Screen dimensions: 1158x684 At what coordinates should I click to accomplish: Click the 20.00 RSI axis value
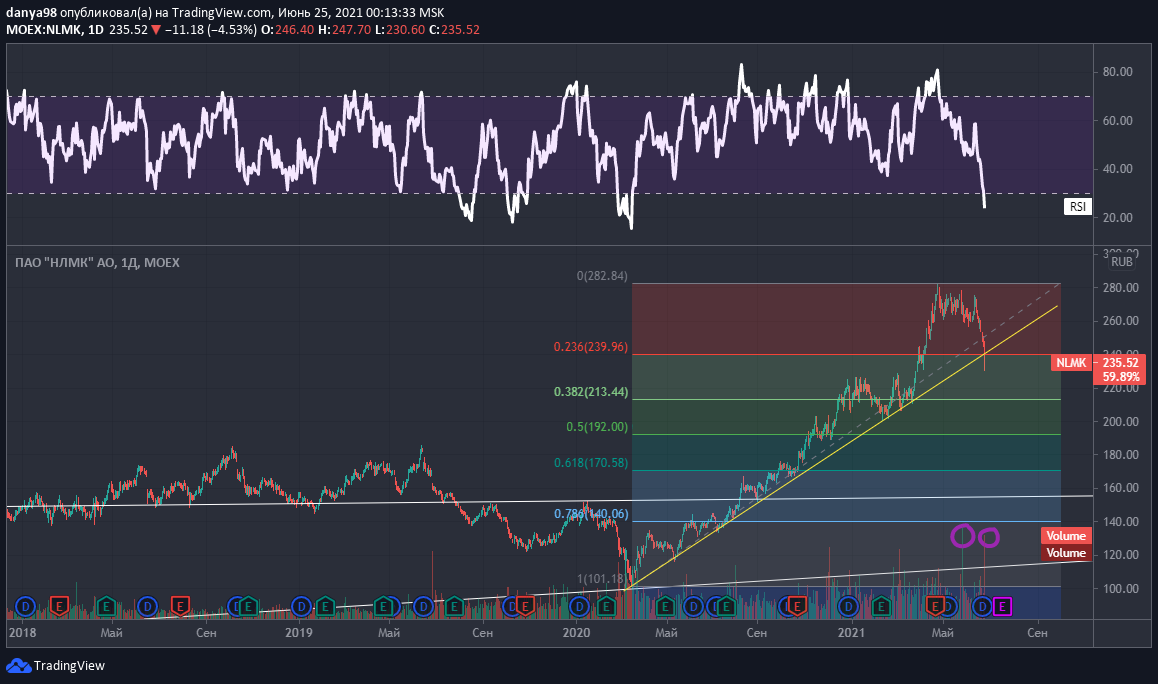(x=1117, y=217)
